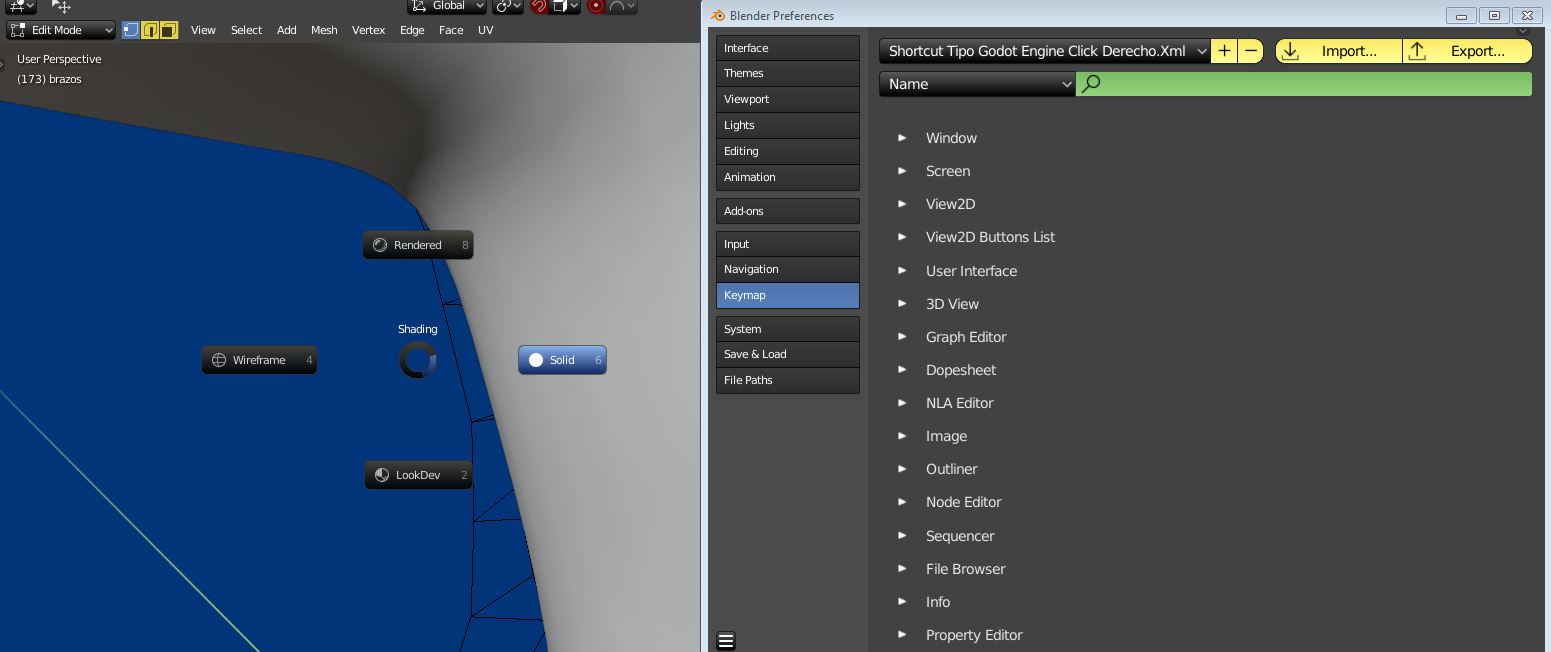
Task: Expand the Screen keymap category
Action: tap(902, 171)
